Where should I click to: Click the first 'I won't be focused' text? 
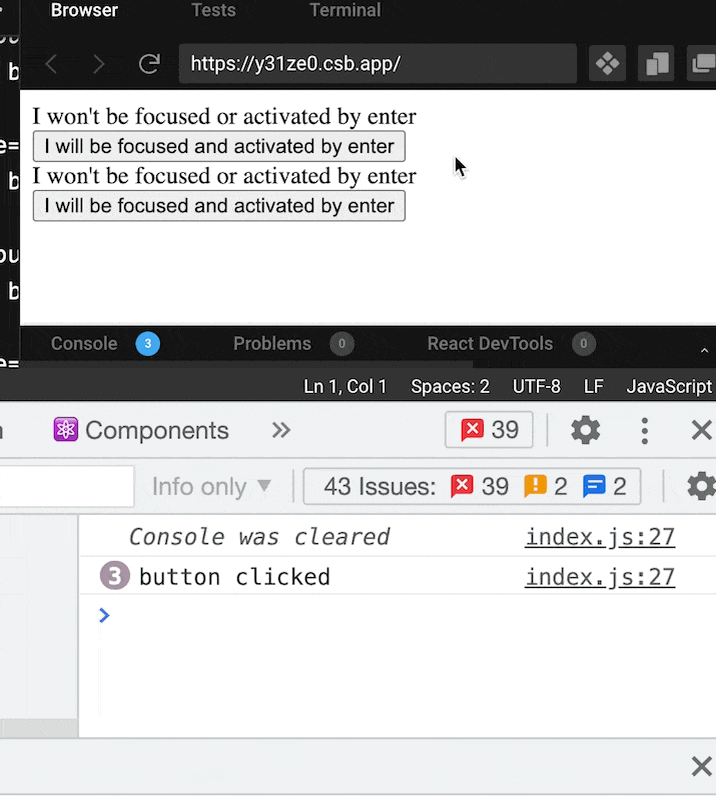click(x=225, y=116)
